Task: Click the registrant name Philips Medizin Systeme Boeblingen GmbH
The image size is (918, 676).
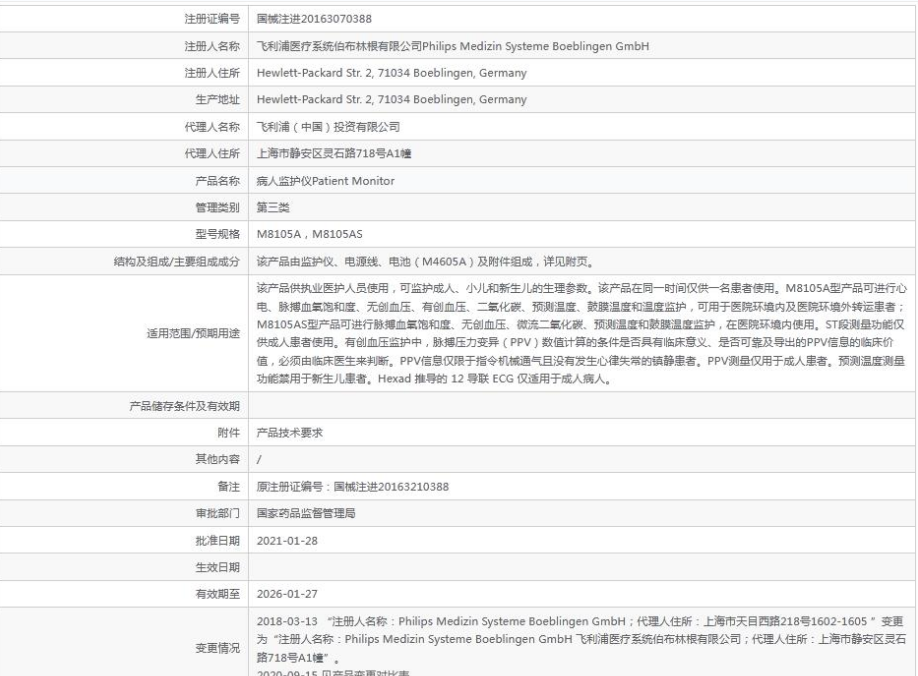Action: (x=535, y=46)
